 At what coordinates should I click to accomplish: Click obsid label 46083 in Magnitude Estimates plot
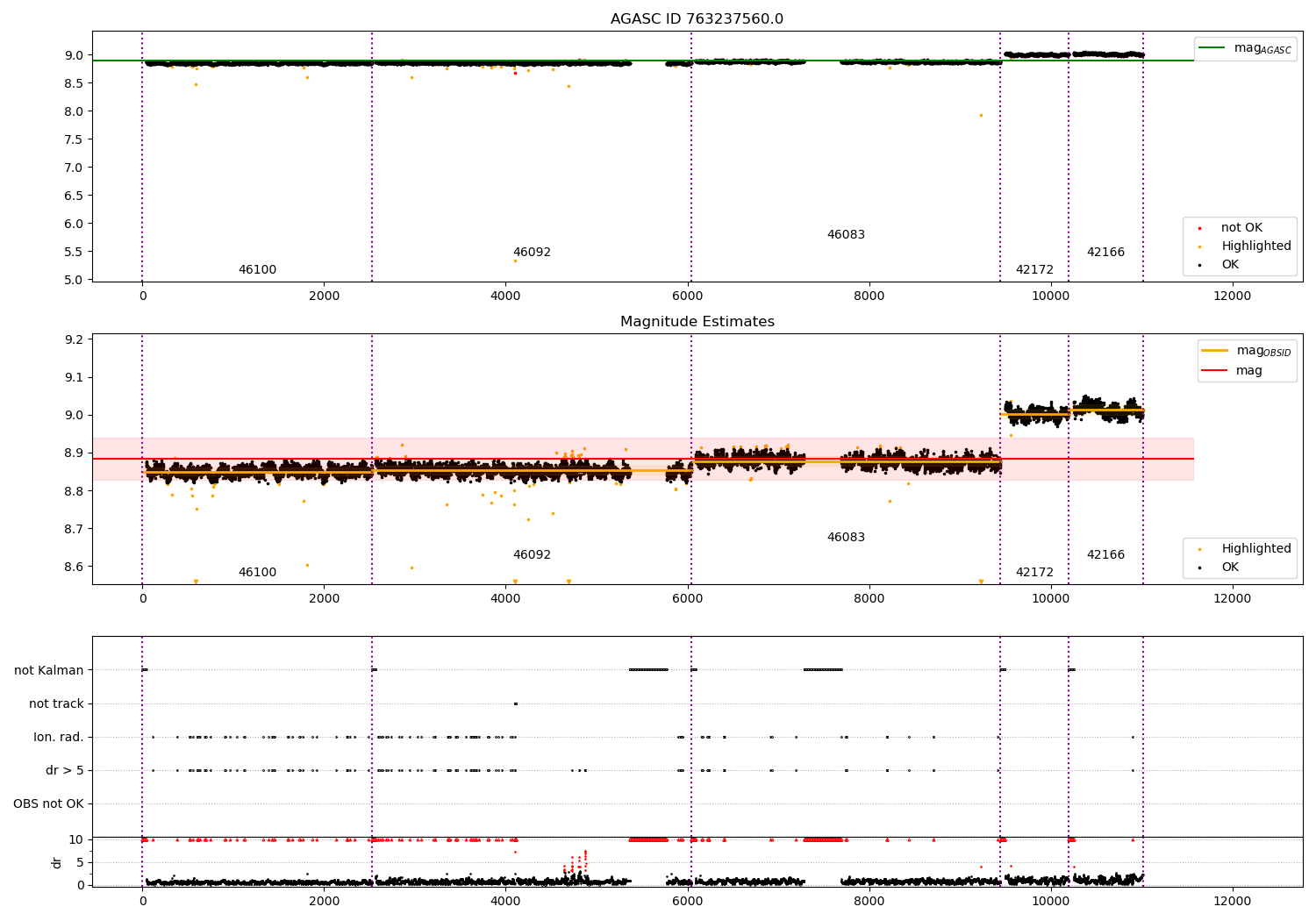(846, 538)
